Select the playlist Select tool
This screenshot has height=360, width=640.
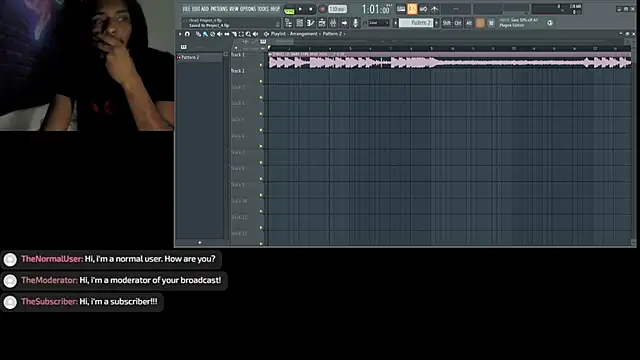[241, 34]
